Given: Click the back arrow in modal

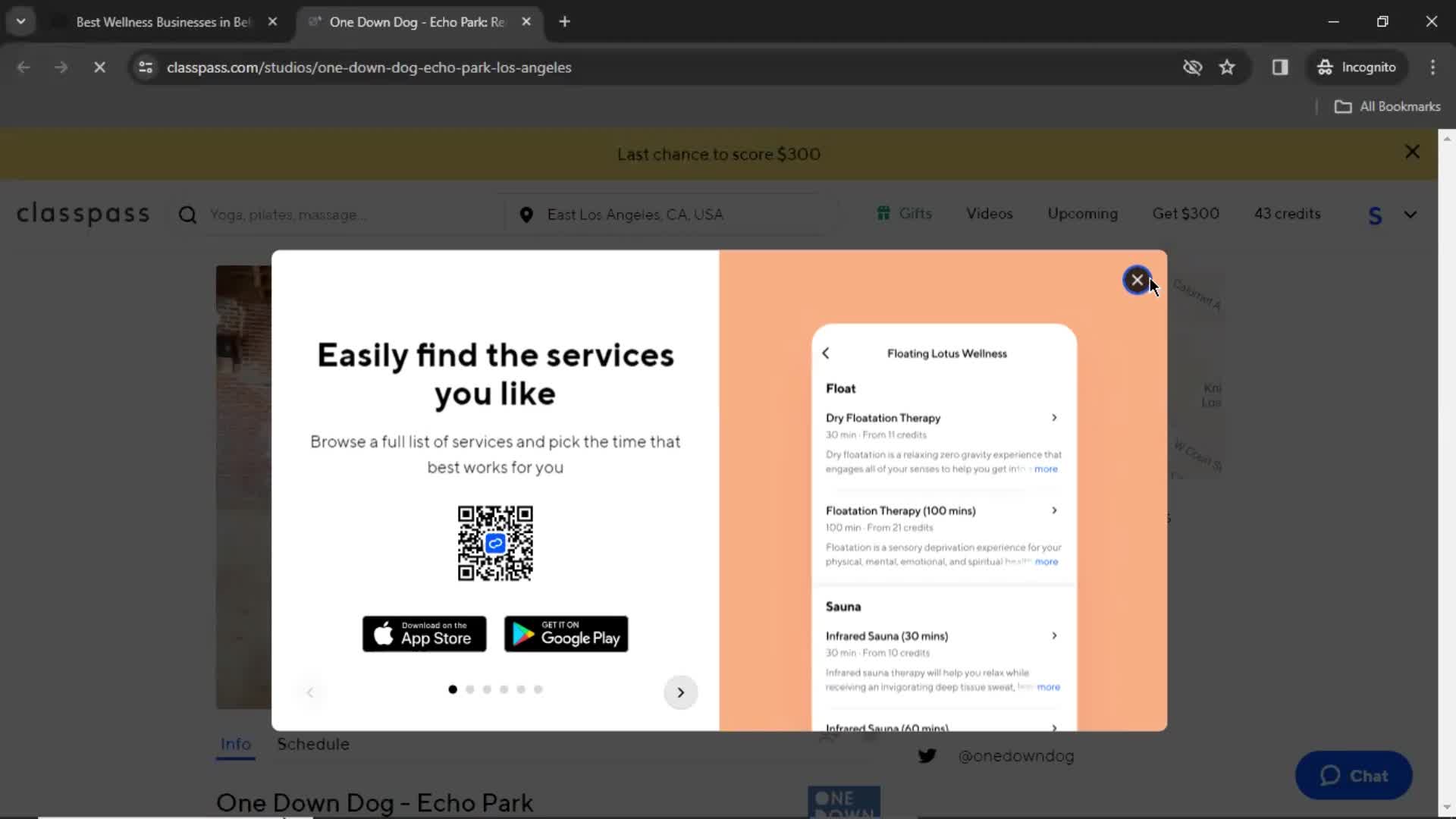Looking at the screenshot, I should (x=825, y=352).
